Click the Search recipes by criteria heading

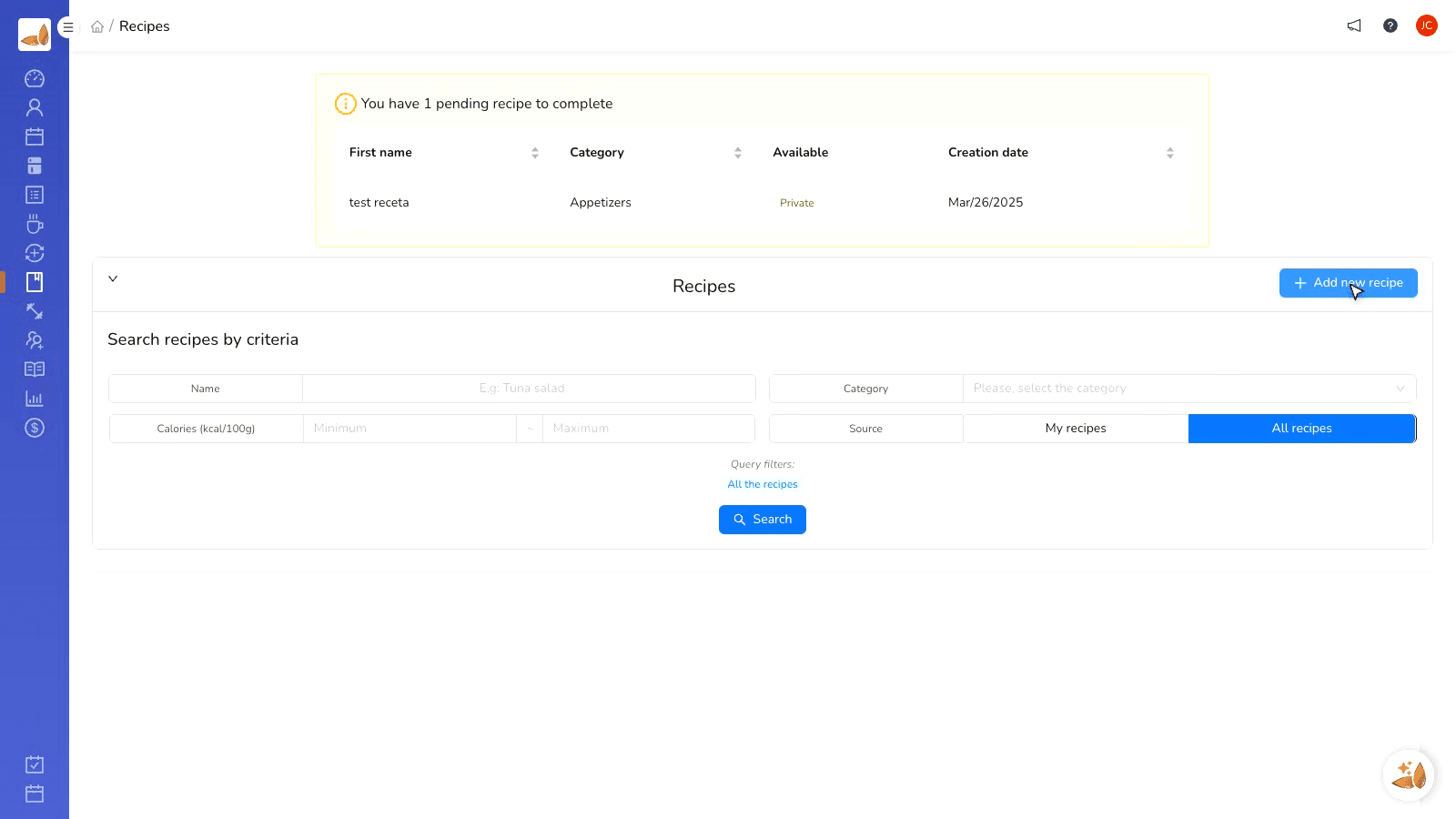click(x=203, y=339)
